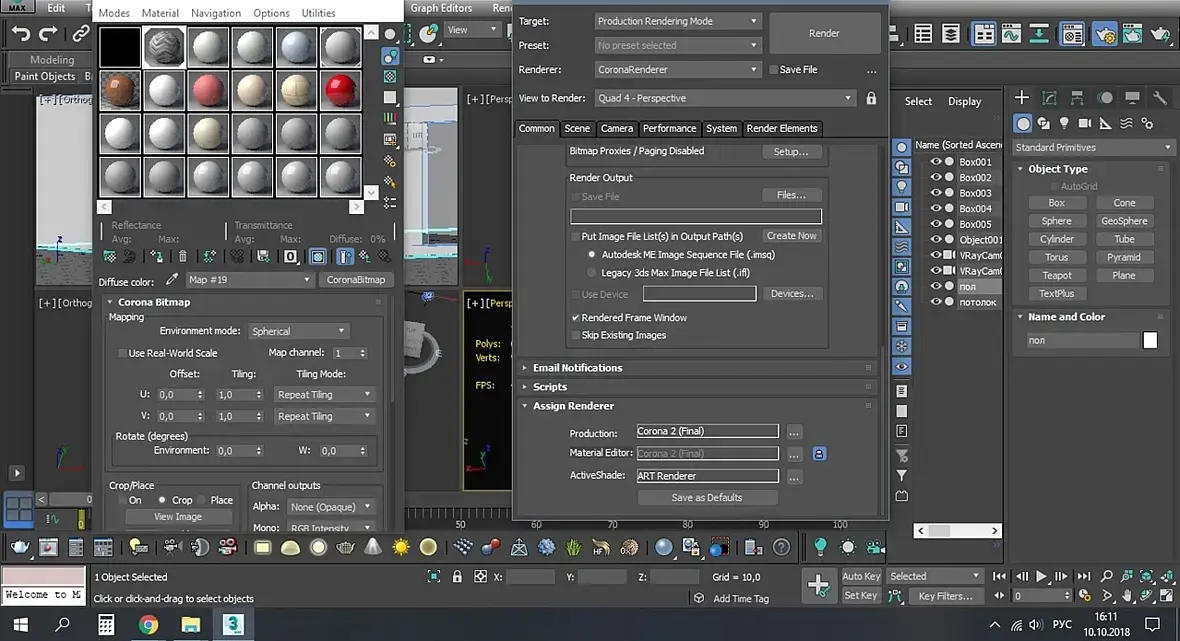This screenshot has width=1180, height=641.
Task: Pick diffuse color with the eyedropper
Action: pyautogui.click(x=172, y=280)
